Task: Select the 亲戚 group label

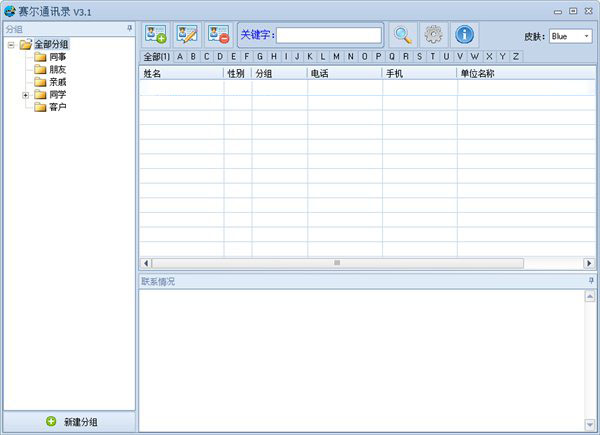Action: pos(57,82)
